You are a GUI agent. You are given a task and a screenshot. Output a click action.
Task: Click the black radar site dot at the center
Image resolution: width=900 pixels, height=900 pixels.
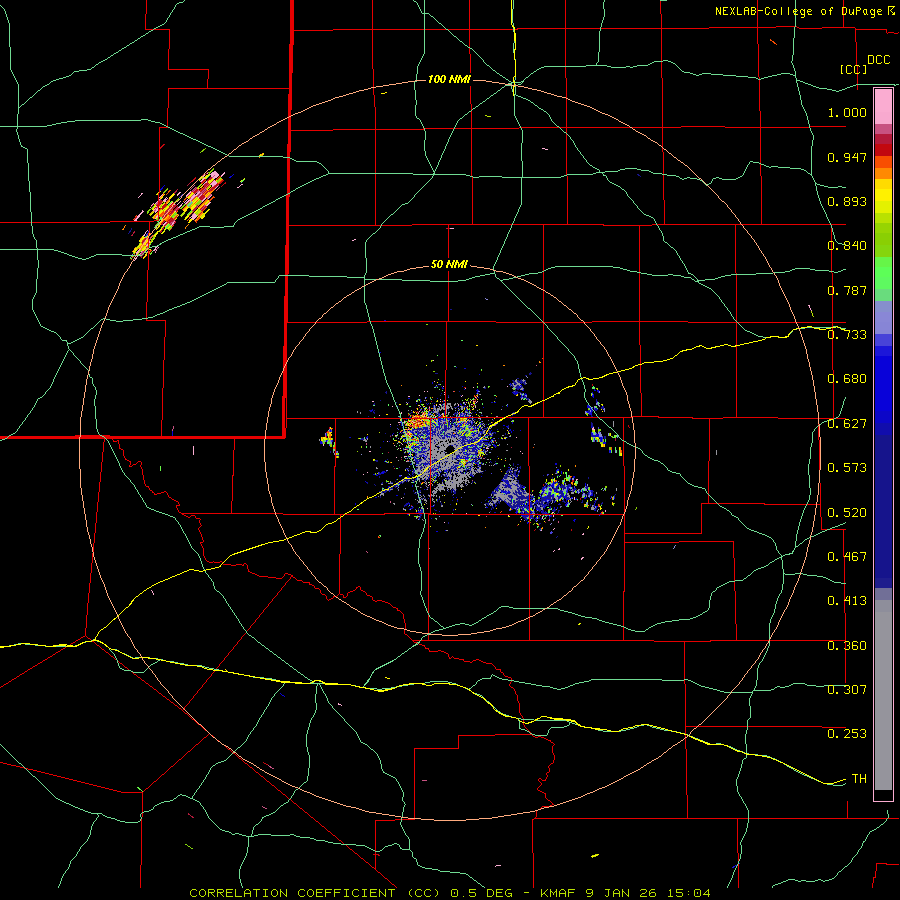[x=450, y=448]
